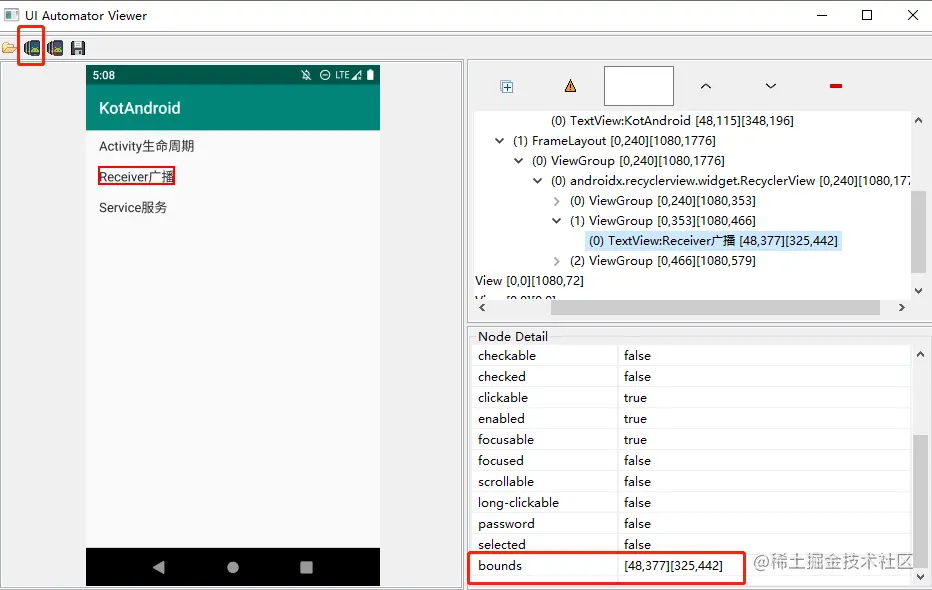Click the Android recents square button

306,567
